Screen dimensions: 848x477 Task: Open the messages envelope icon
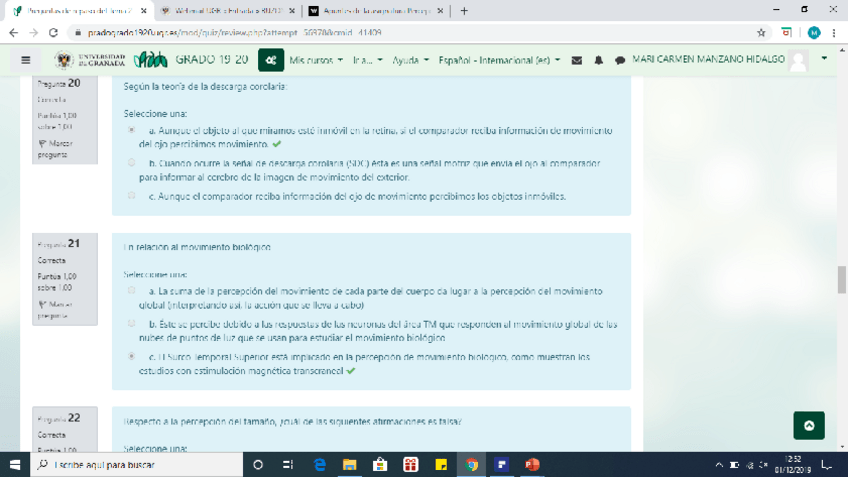click(x=577, y=60)
